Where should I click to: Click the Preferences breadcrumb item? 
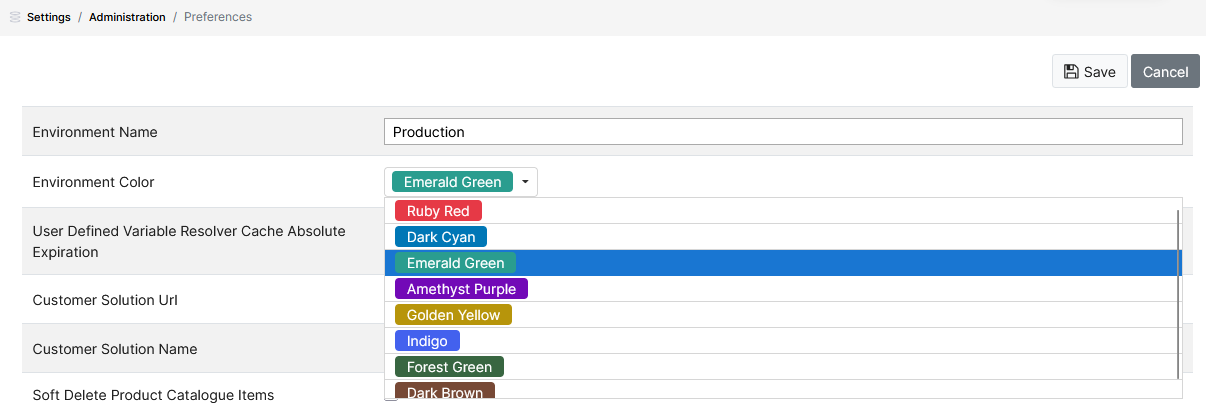[x=218, y=17]
